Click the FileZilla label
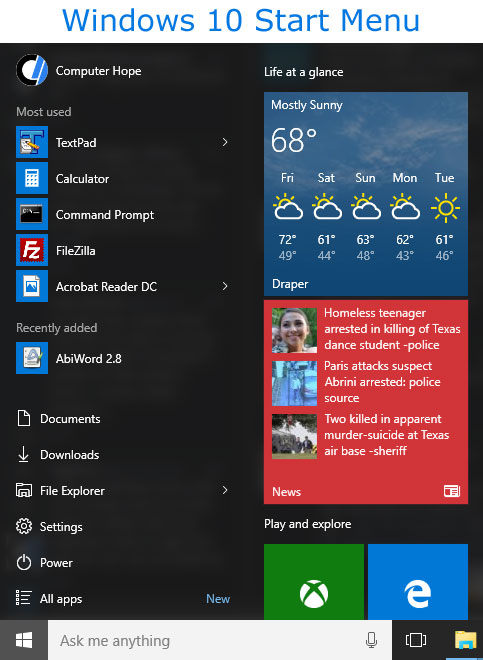483x660 pixels. (x=76, y=251)
